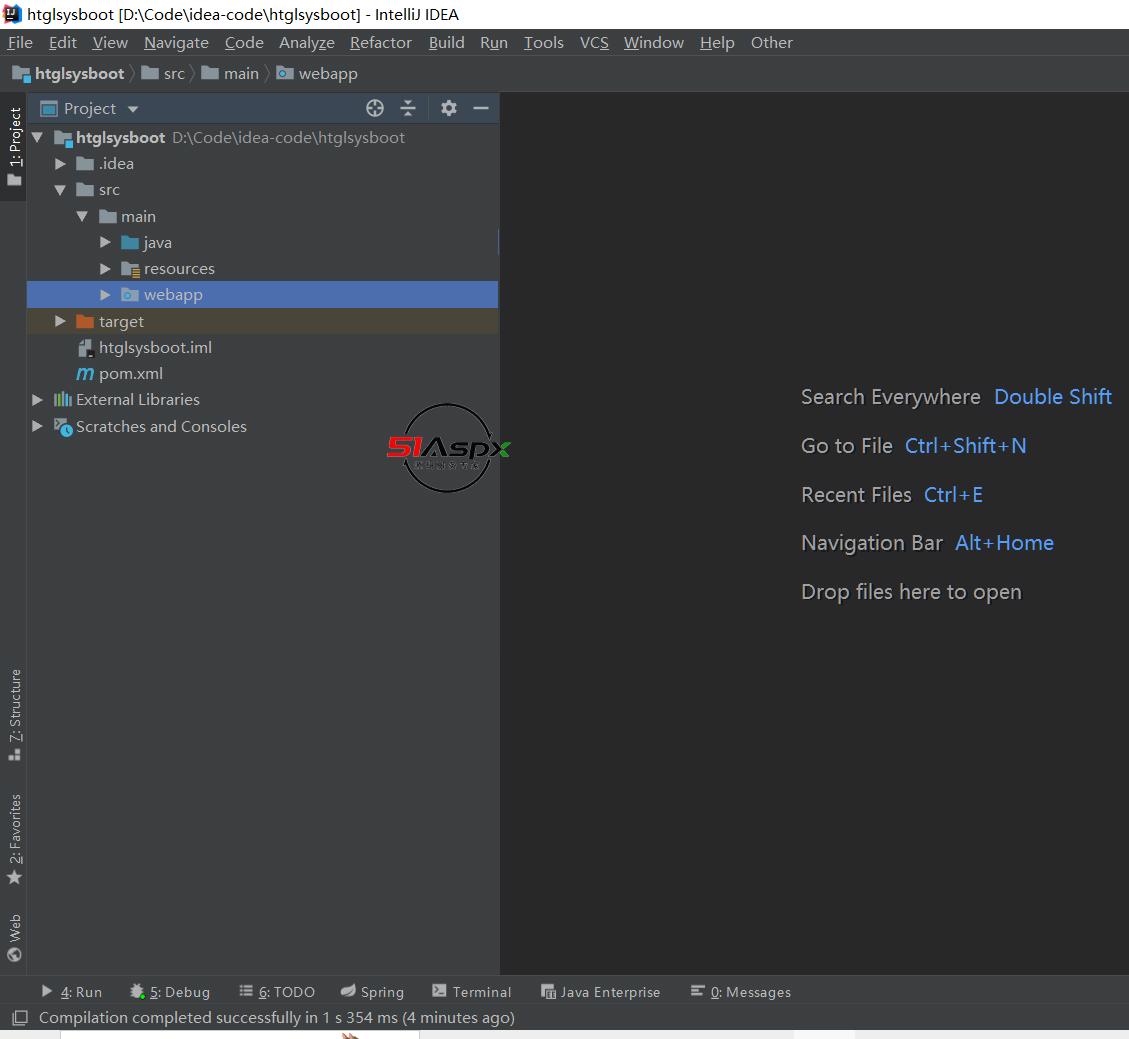Collapse the htglsysboot root node arrow

coord(37,137)
